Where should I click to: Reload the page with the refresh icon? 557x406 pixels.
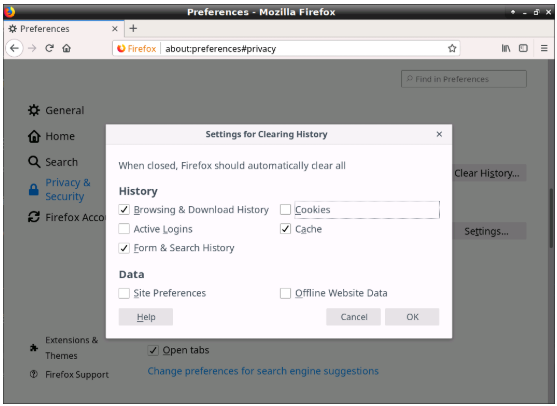[x=49, y=48]
